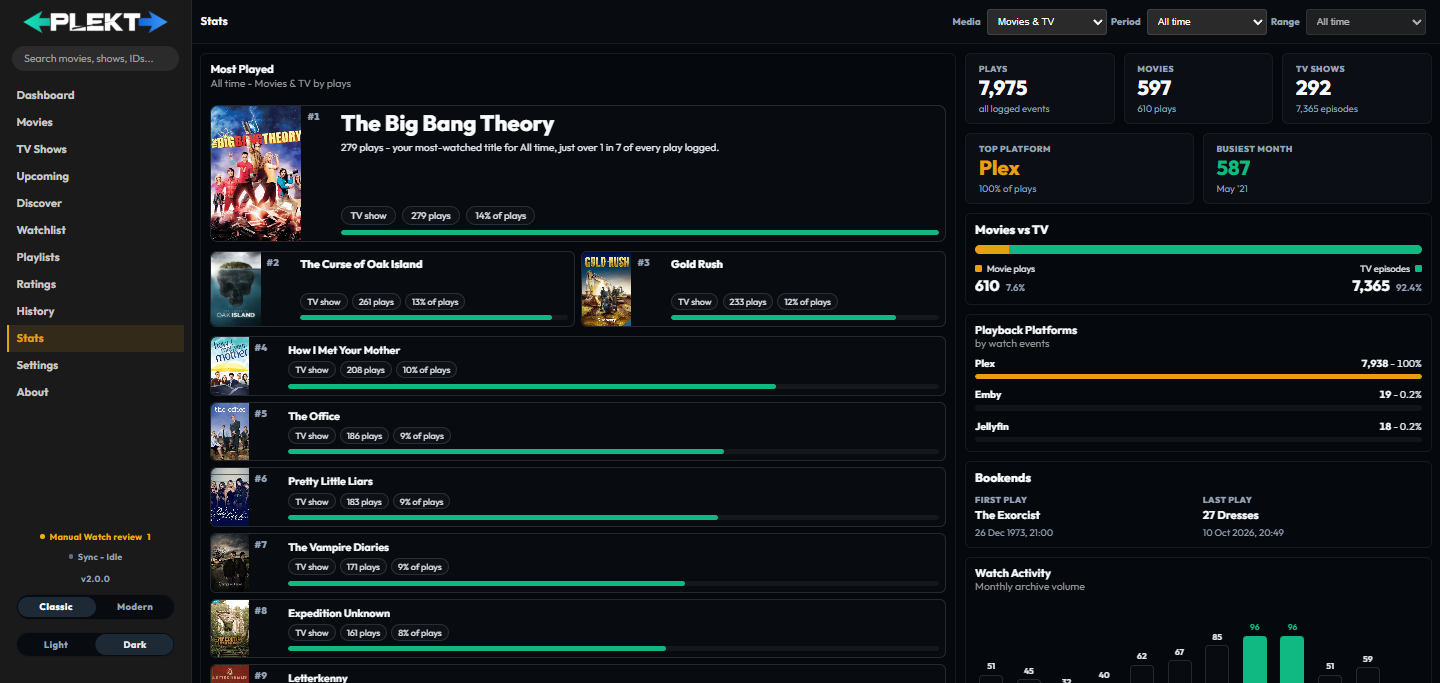Select the Light theme
Screen dimensions: 1440x683
click(x=56, y=645)
